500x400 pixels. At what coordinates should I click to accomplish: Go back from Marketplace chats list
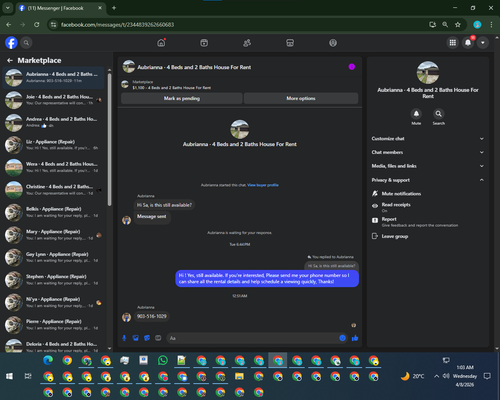click(10, 60)
